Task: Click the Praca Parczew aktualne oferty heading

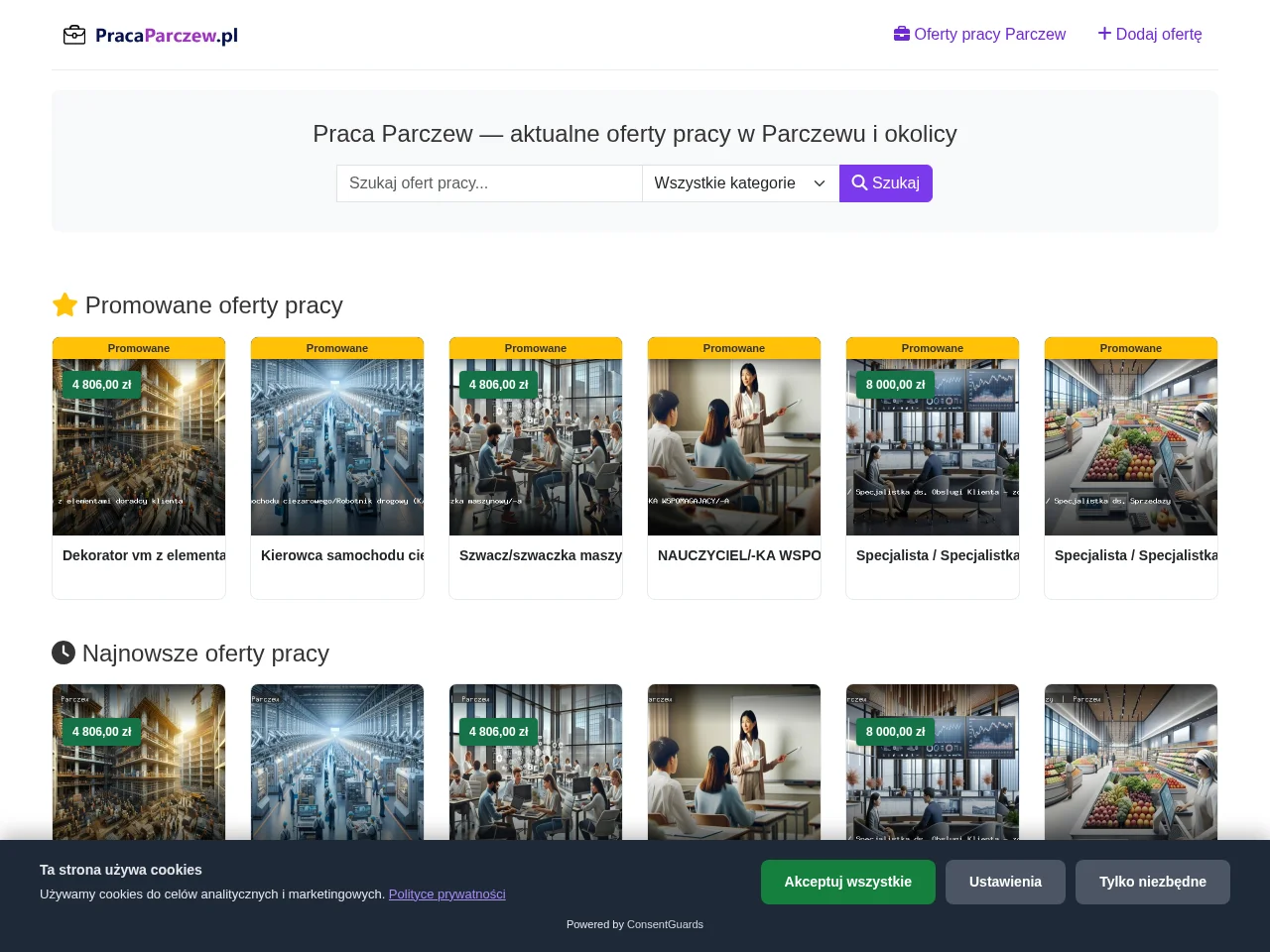Action: pos(635,134)
